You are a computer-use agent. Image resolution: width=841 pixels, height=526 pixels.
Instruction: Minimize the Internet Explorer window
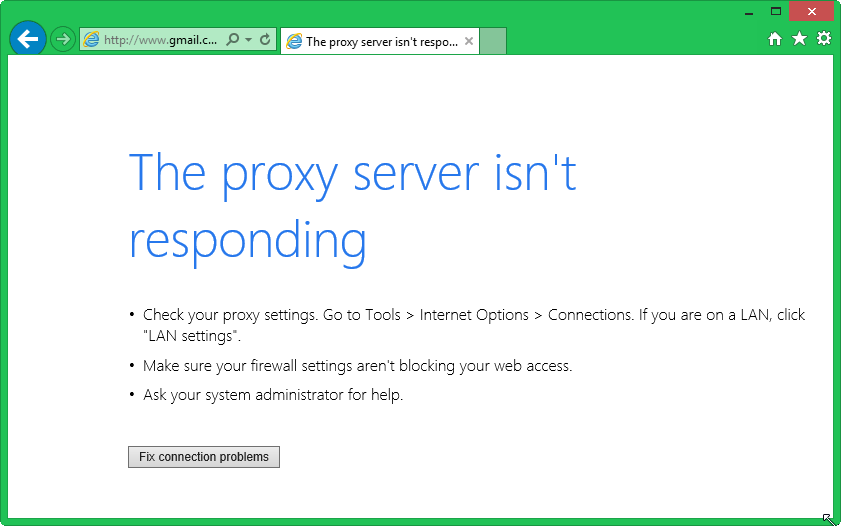(746, 11)
